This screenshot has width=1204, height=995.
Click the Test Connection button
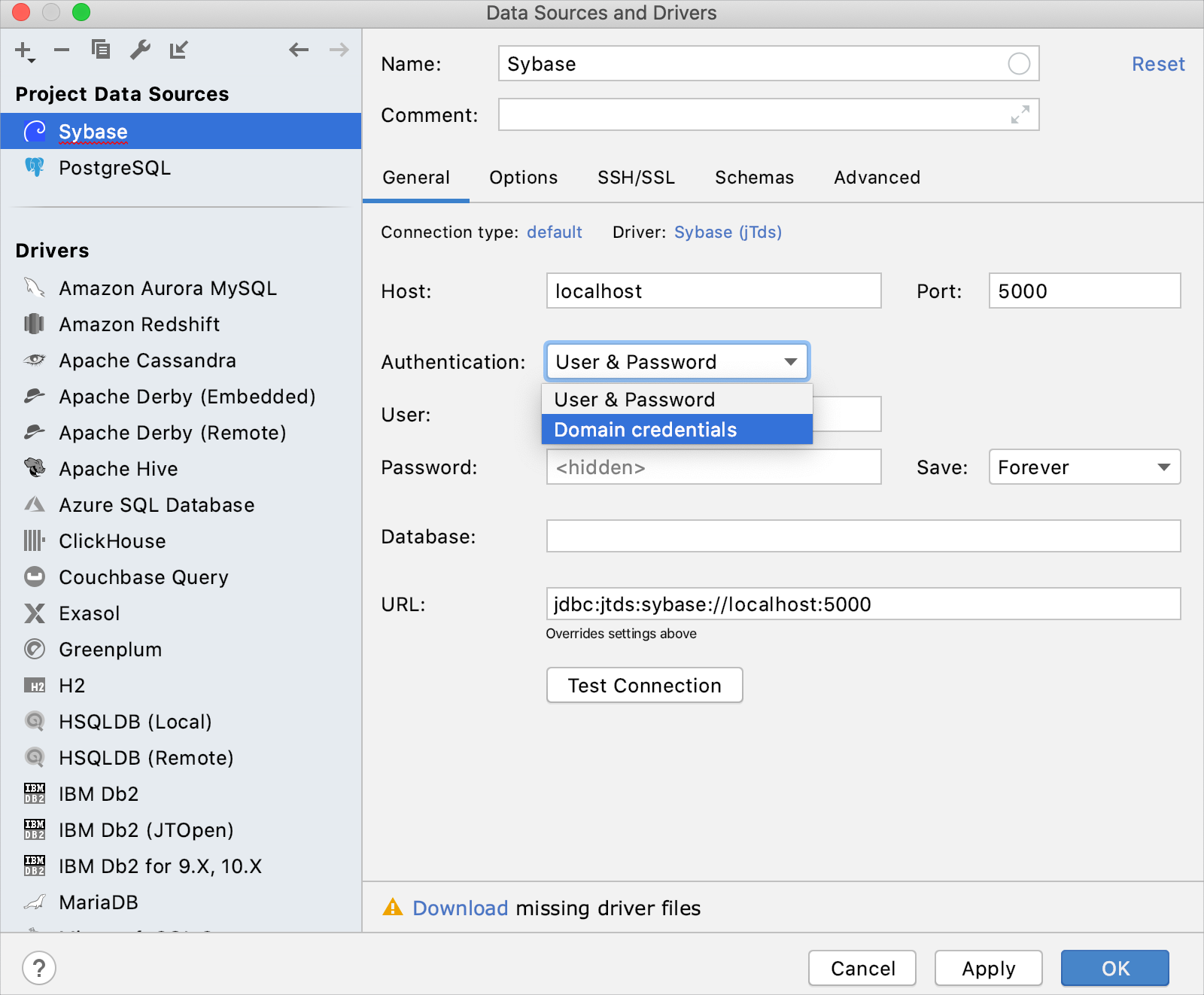(x=645, y=685)
